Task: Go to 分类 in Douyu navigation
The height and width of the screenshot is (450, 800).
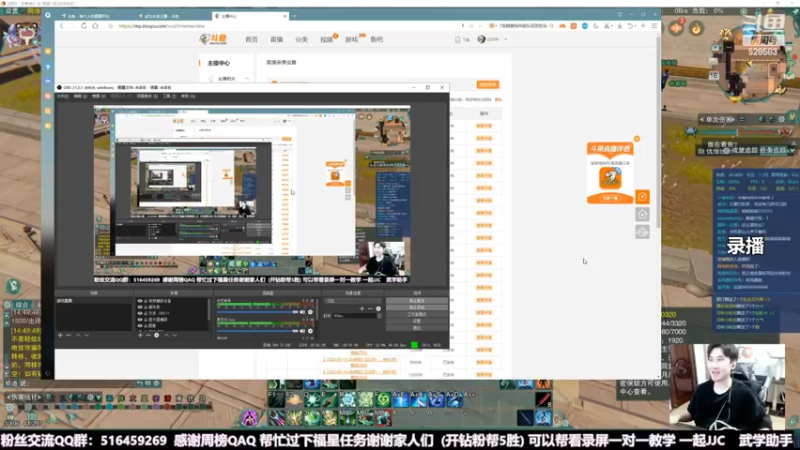Action: 302,39
